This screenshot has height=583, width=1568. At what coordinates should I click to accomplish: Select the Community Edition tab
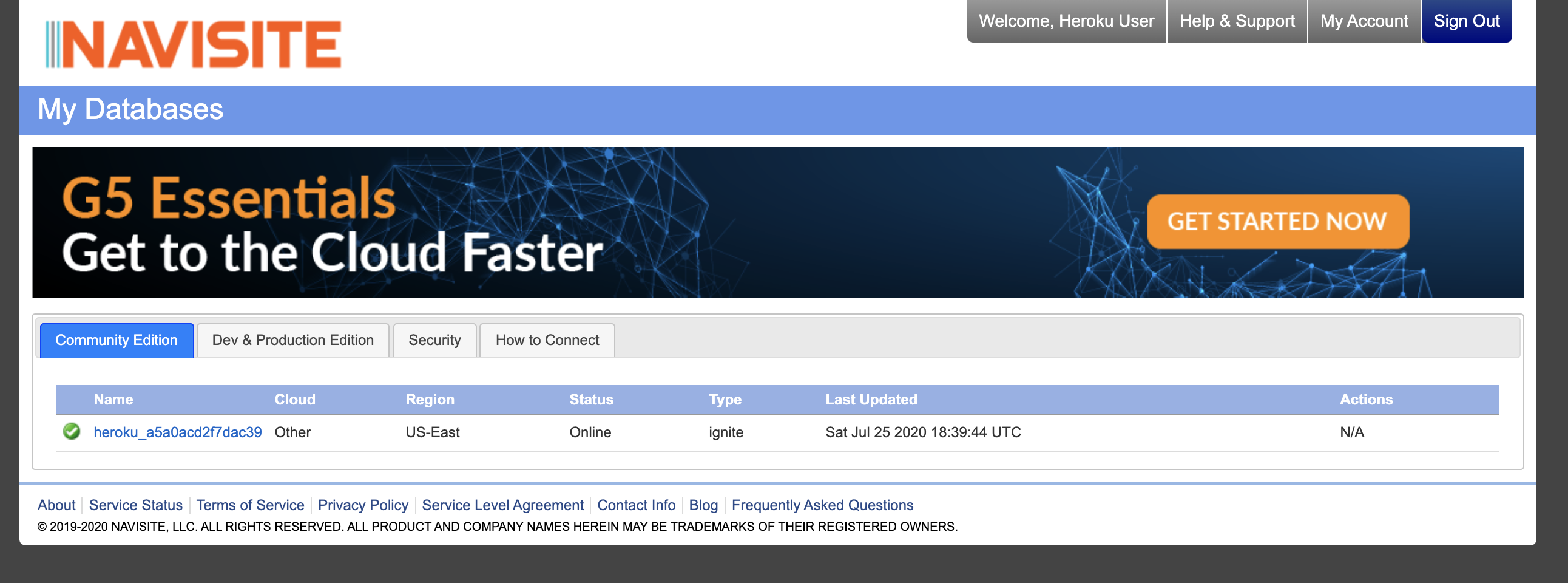pyautogui.click(x=117, y=340)
